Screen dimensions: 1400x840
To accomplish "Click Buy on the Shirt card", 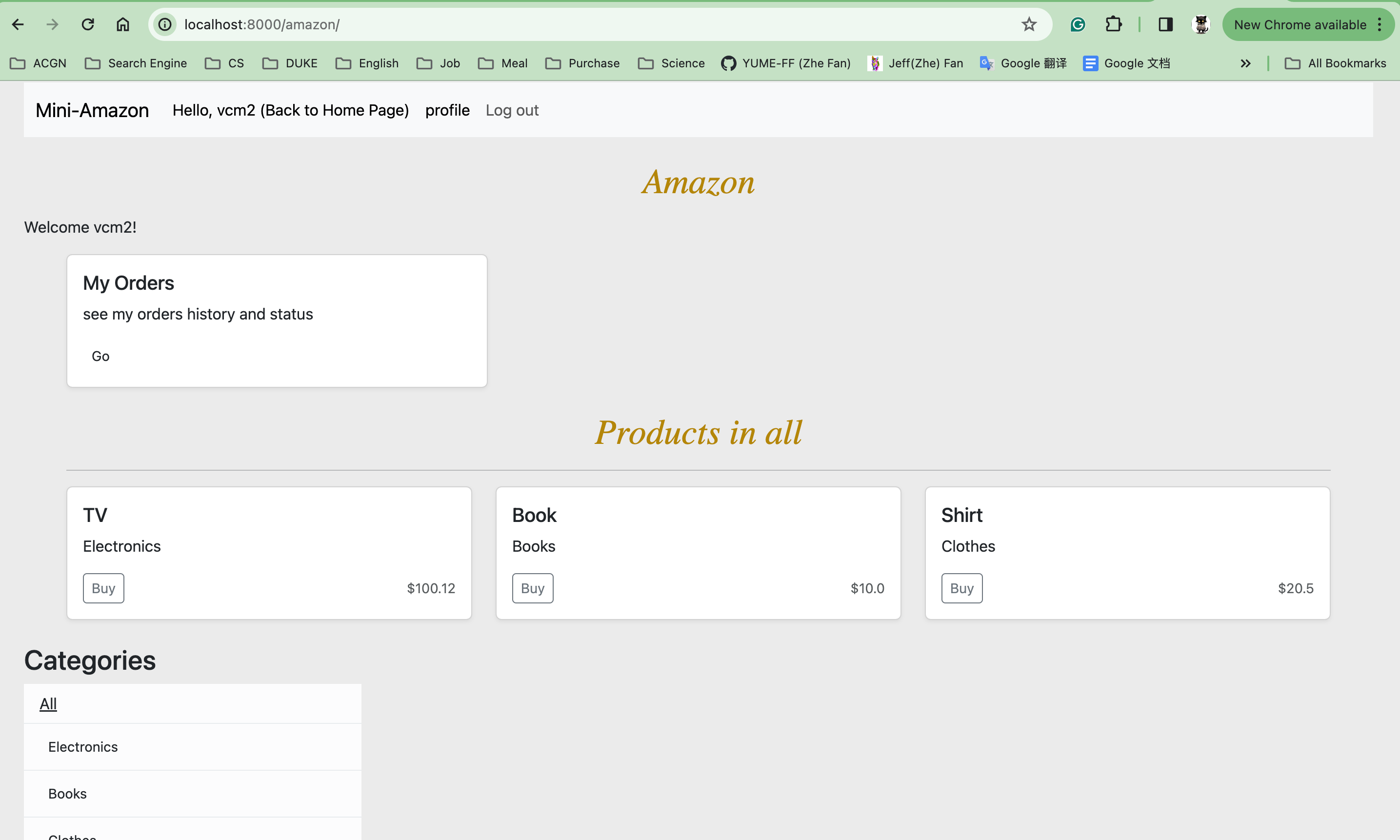I will click(x=962, y=588).
